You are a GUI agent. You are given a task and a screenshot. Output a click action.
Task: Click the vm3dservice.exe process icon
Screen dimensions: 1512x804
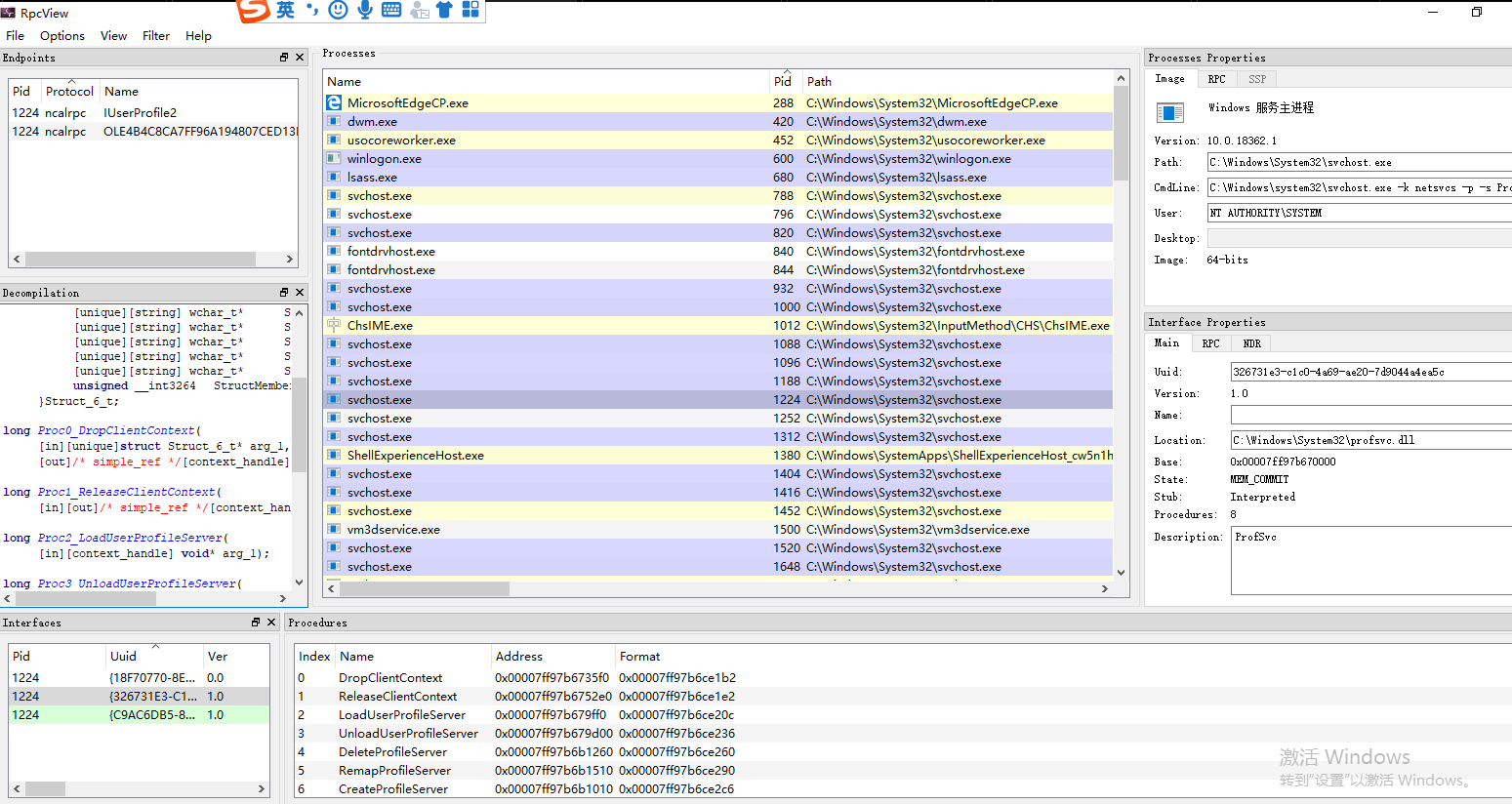(334, 529)
